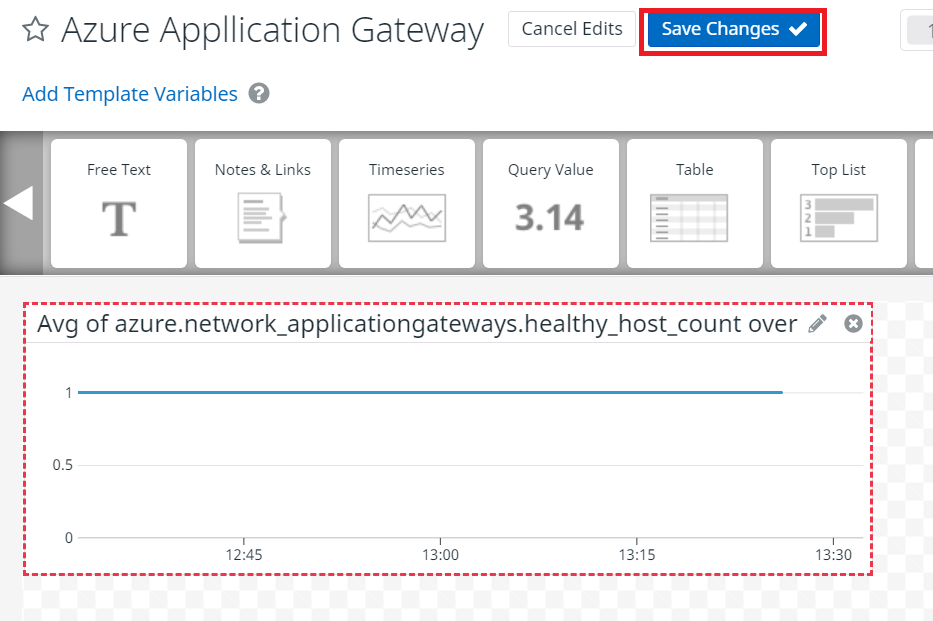Screen dimensions: 933x621
Task: Click the 13:15 time axis label
Action: [x=637, y=555]
